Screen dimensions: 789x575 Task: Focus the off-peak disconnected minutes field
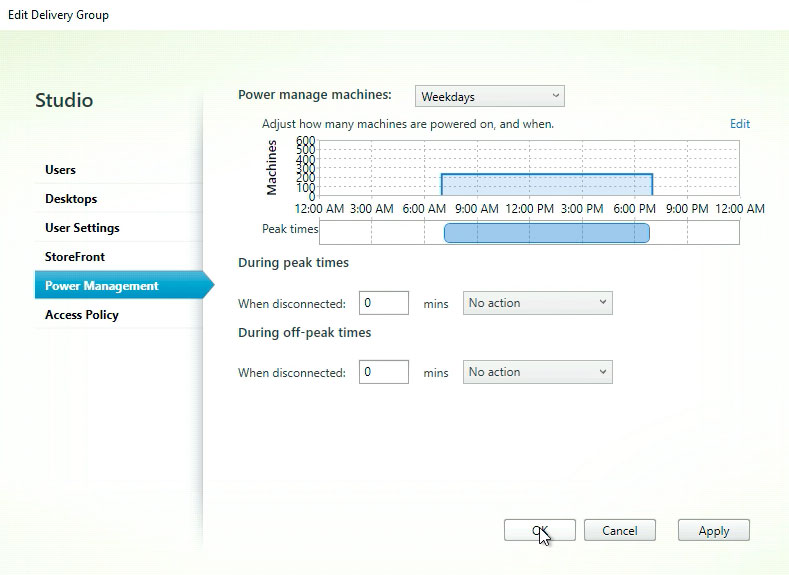383,372
